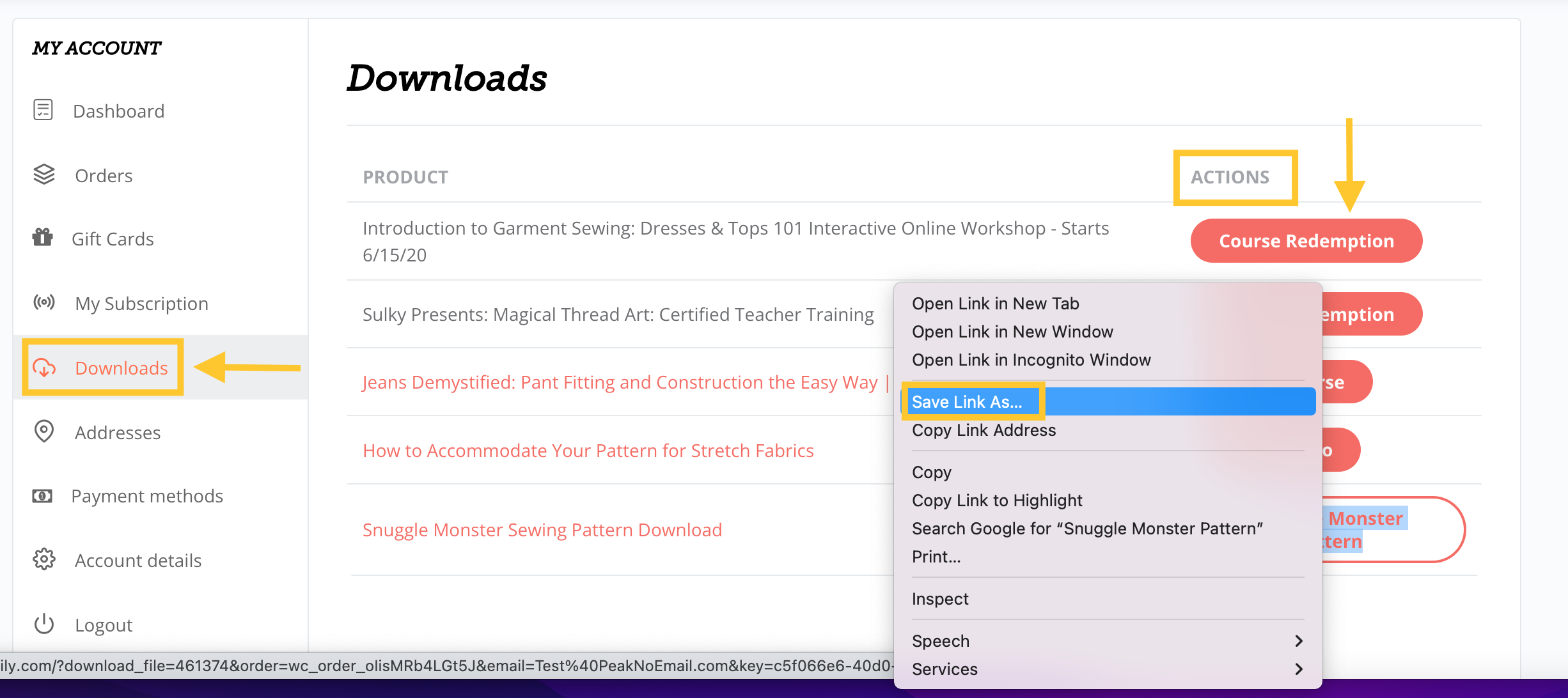The image size is (1568, 698).
Task: Log out using Logout link
Action: pos(104,625)
